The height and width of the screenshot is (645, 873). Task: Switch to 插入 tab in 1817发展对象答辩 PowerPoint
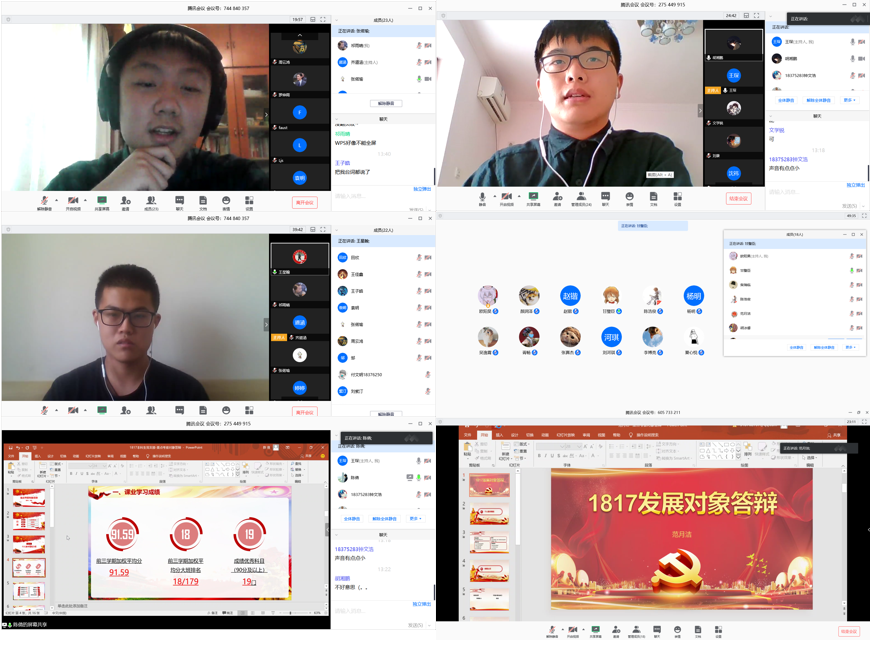click(x=499, y=435)
